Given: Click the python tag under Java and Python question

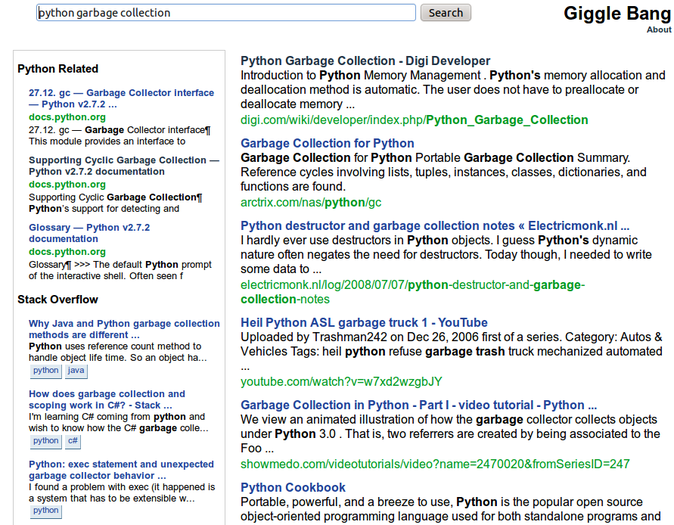Looking at the screenshot, I should click(46, 371).
